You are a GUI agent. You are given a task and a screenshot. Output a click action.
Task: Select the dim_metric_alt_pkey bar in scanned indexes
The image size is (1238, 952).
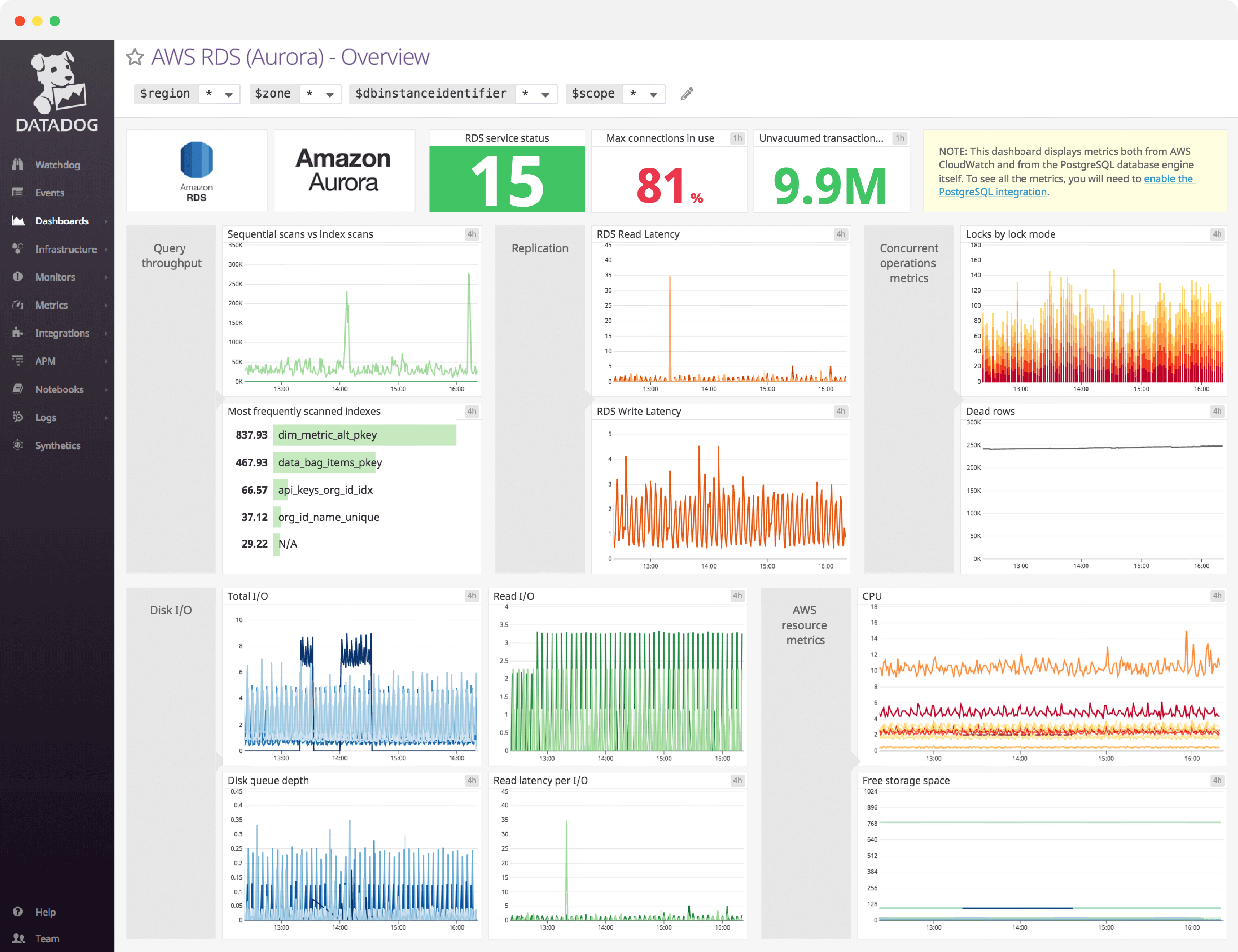pos(365,435)
